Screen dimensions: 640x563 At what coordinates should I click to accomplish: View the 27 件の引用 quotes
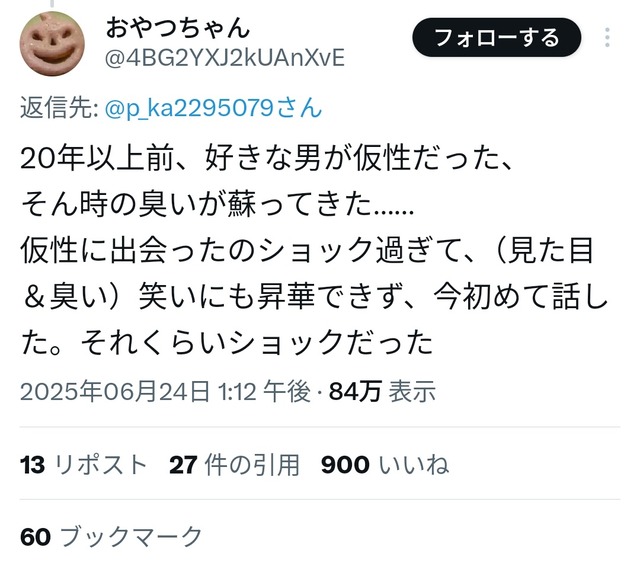[x=234, y=465]
